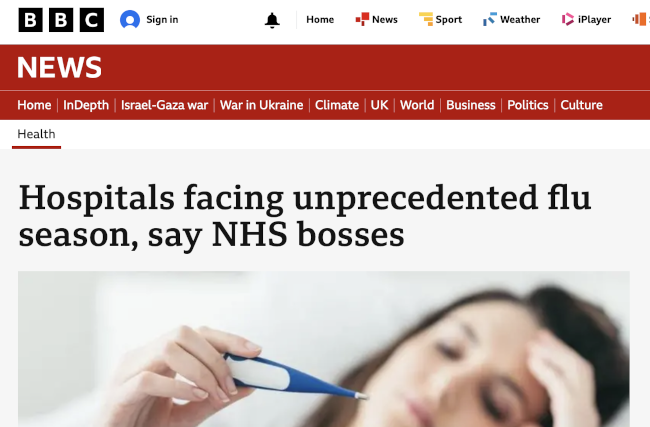Click the Weather icon
Screen dimensions: 650x427
pyautogui.click(x=489, y=20)
